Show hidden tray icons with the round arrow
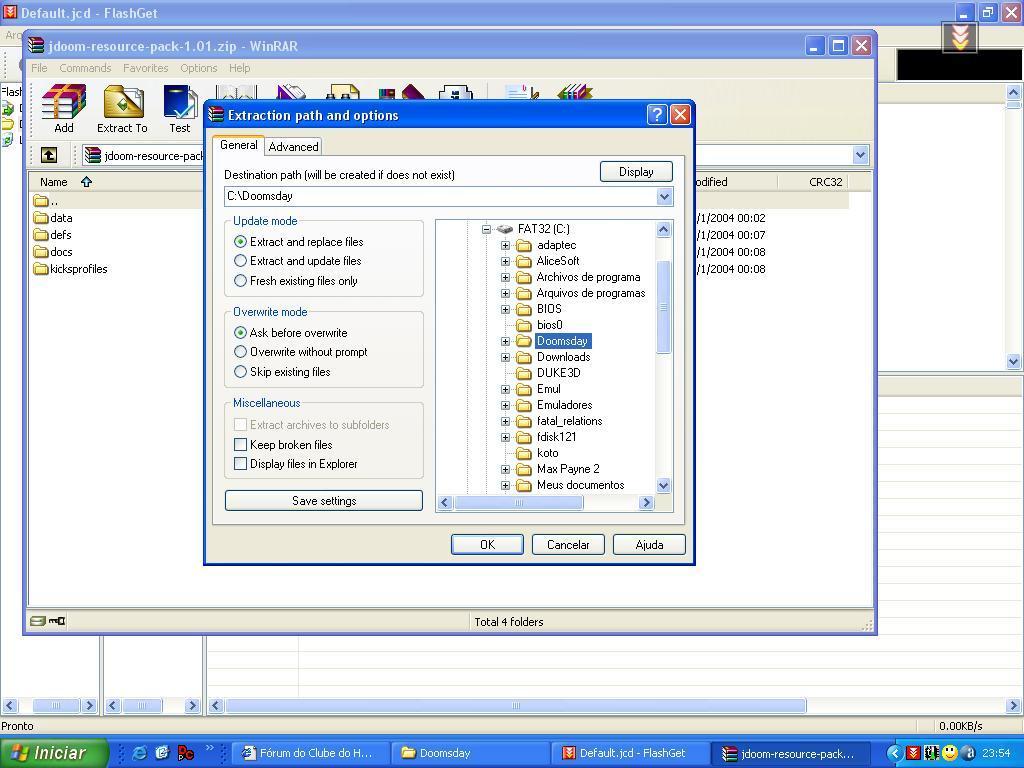 (895, 753)
